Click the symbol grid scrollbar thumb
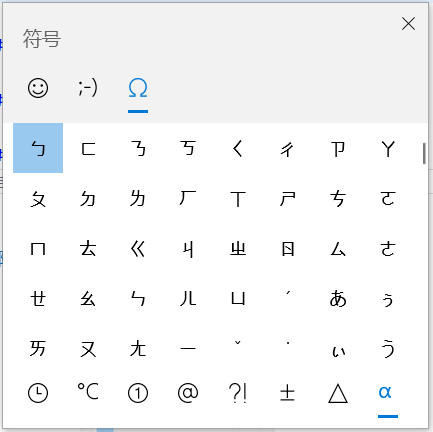This screenshot has width=433, height=432. coord(424,153)
